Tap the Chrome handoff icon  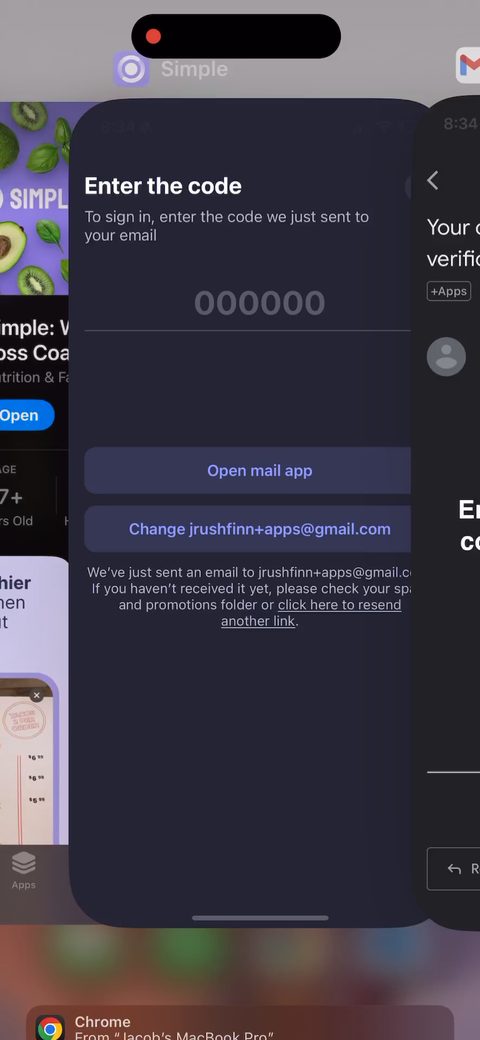[x=50, y=1027]
